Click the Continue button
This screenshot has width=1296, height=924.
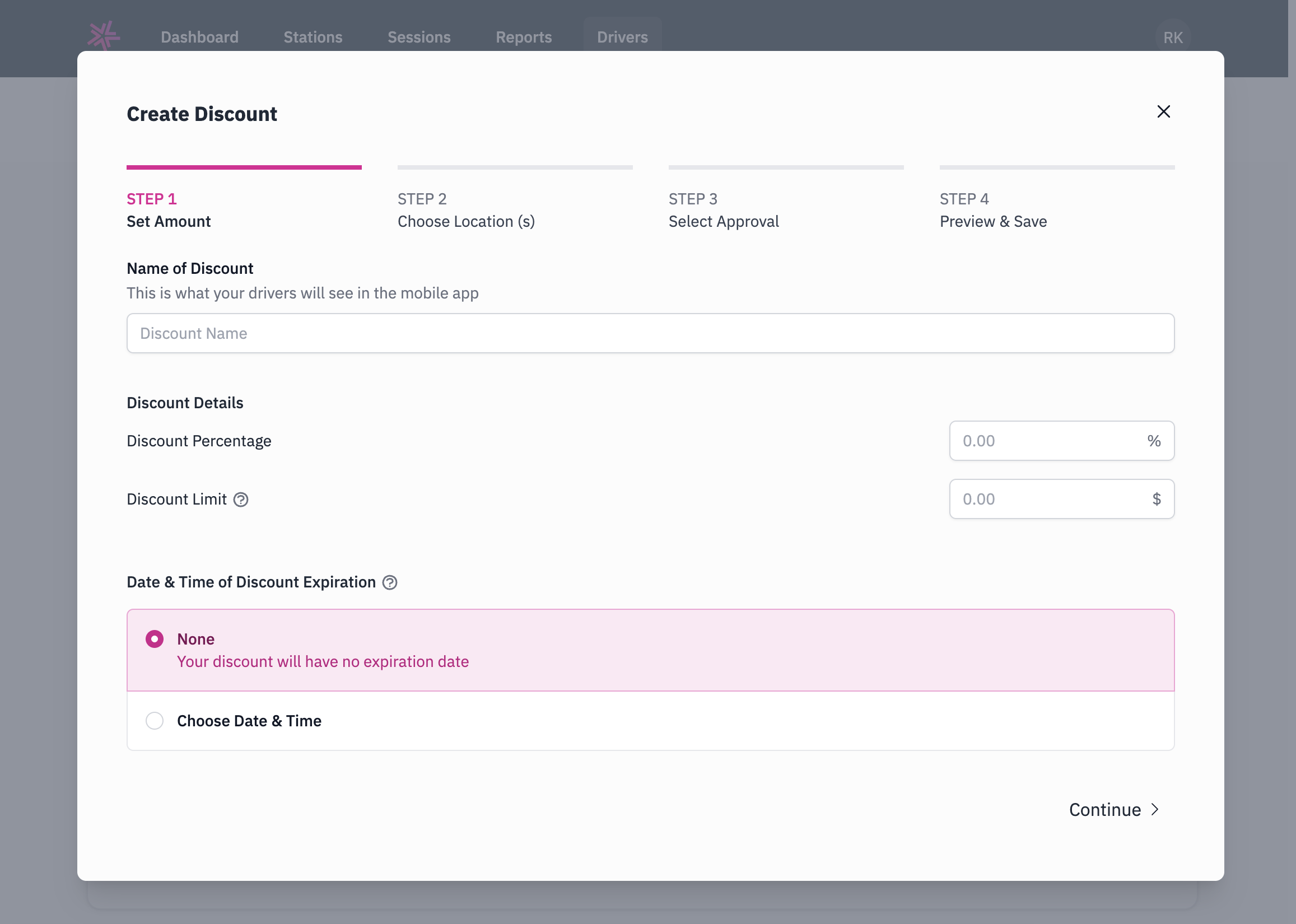tap(1114, 810)
